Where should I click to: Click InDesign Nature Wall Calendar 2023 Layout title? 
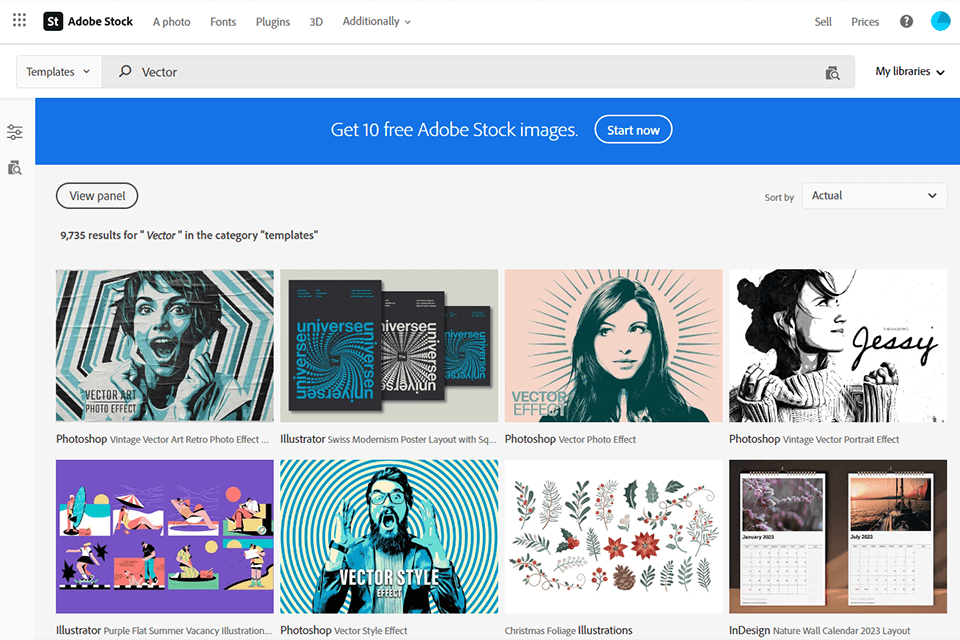click(819, 630)
